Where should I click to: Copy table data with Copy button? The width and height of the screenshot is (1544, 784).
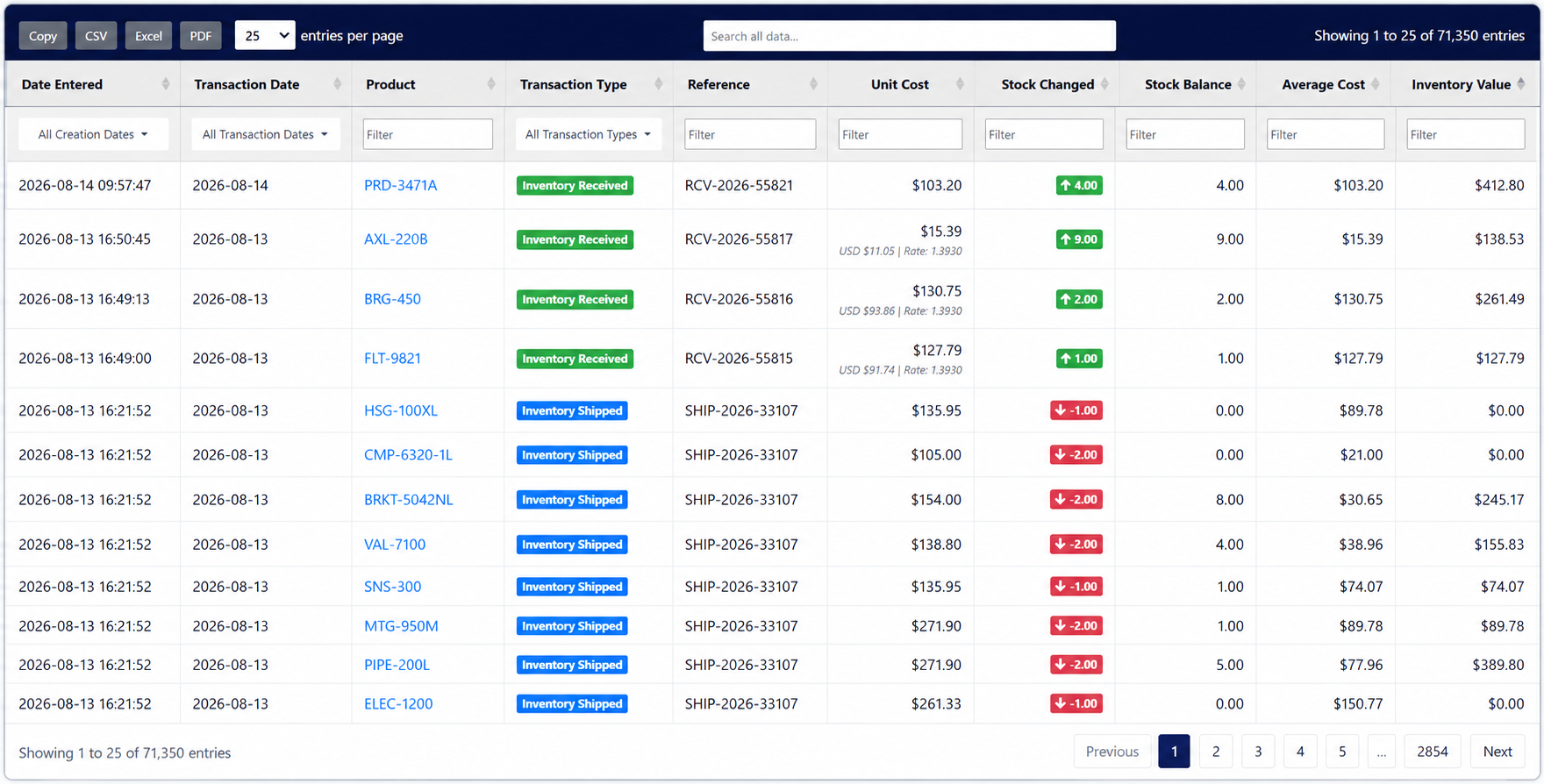[43, 36]
